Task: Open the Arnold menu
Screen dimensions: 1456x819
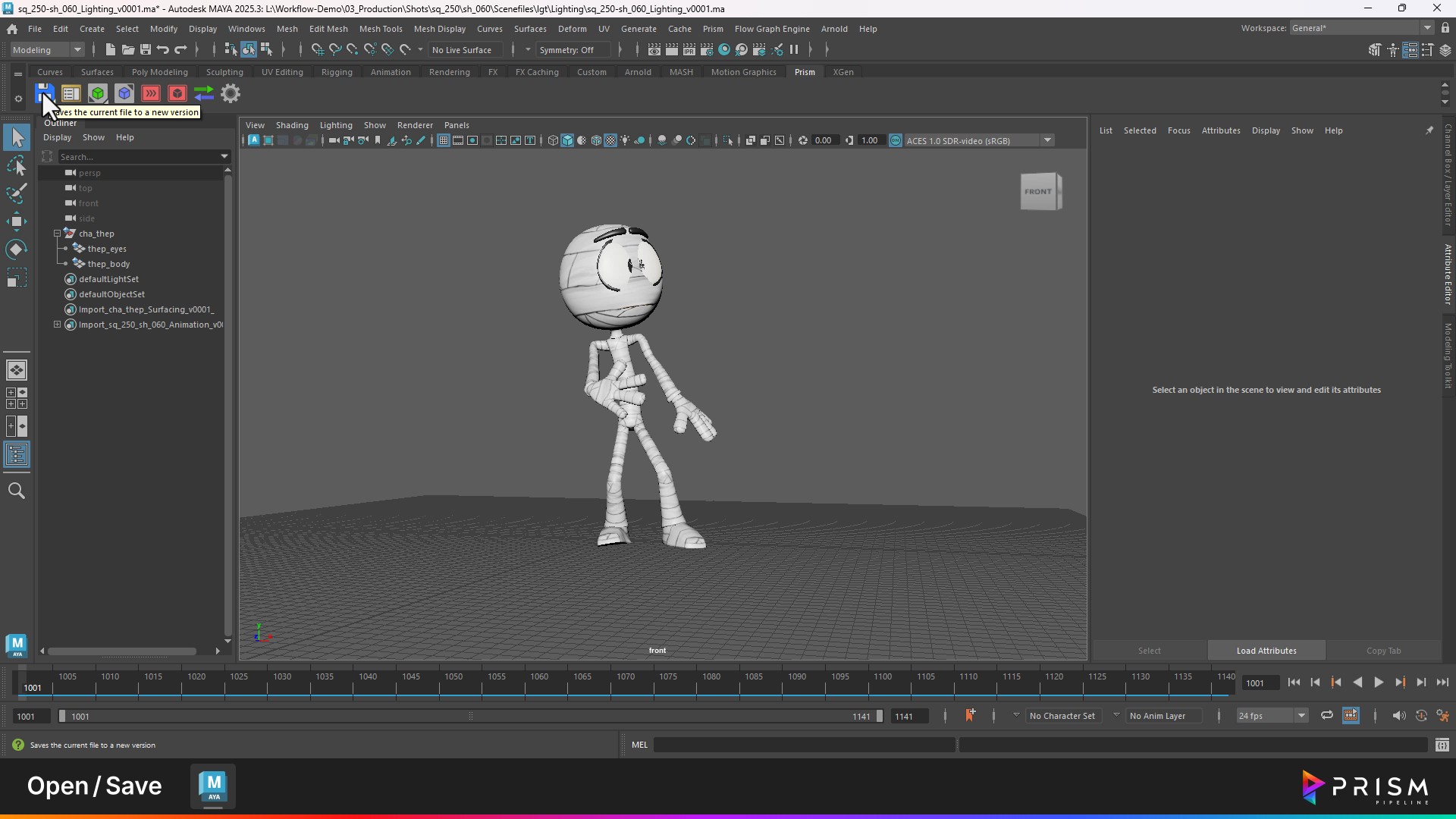Action: 834,29
